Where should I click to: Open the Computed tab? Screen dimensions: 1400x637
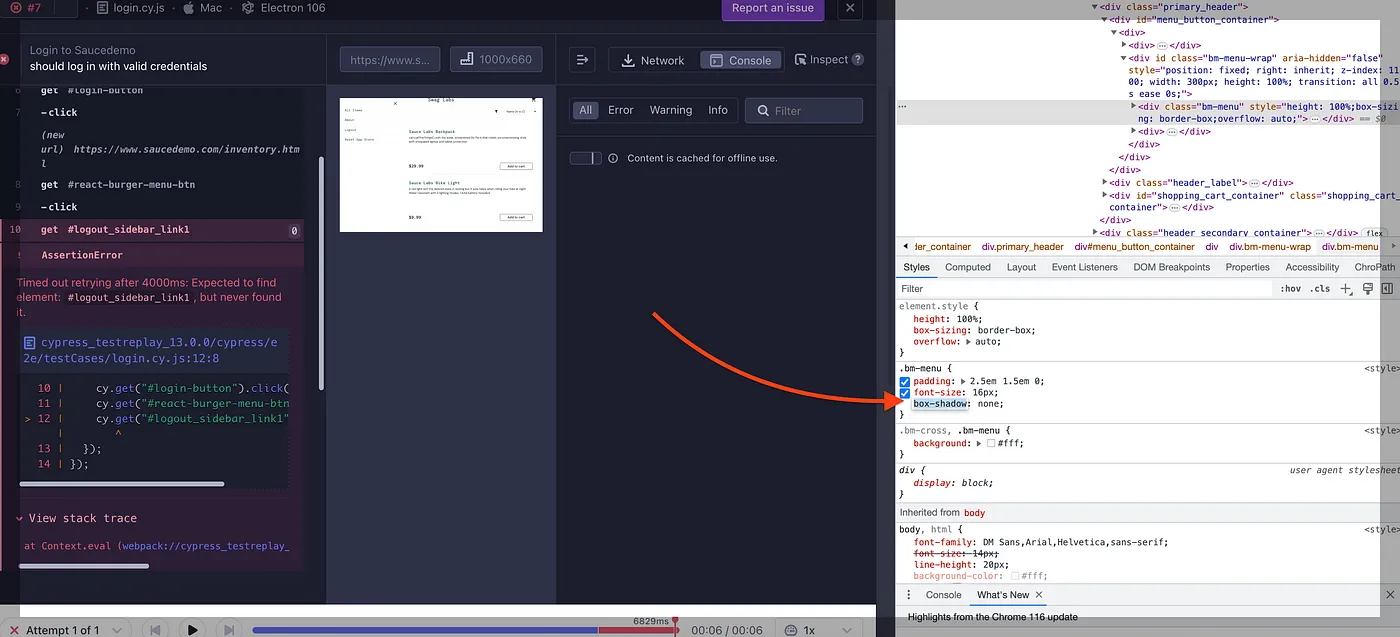click(x=968, y=267)
